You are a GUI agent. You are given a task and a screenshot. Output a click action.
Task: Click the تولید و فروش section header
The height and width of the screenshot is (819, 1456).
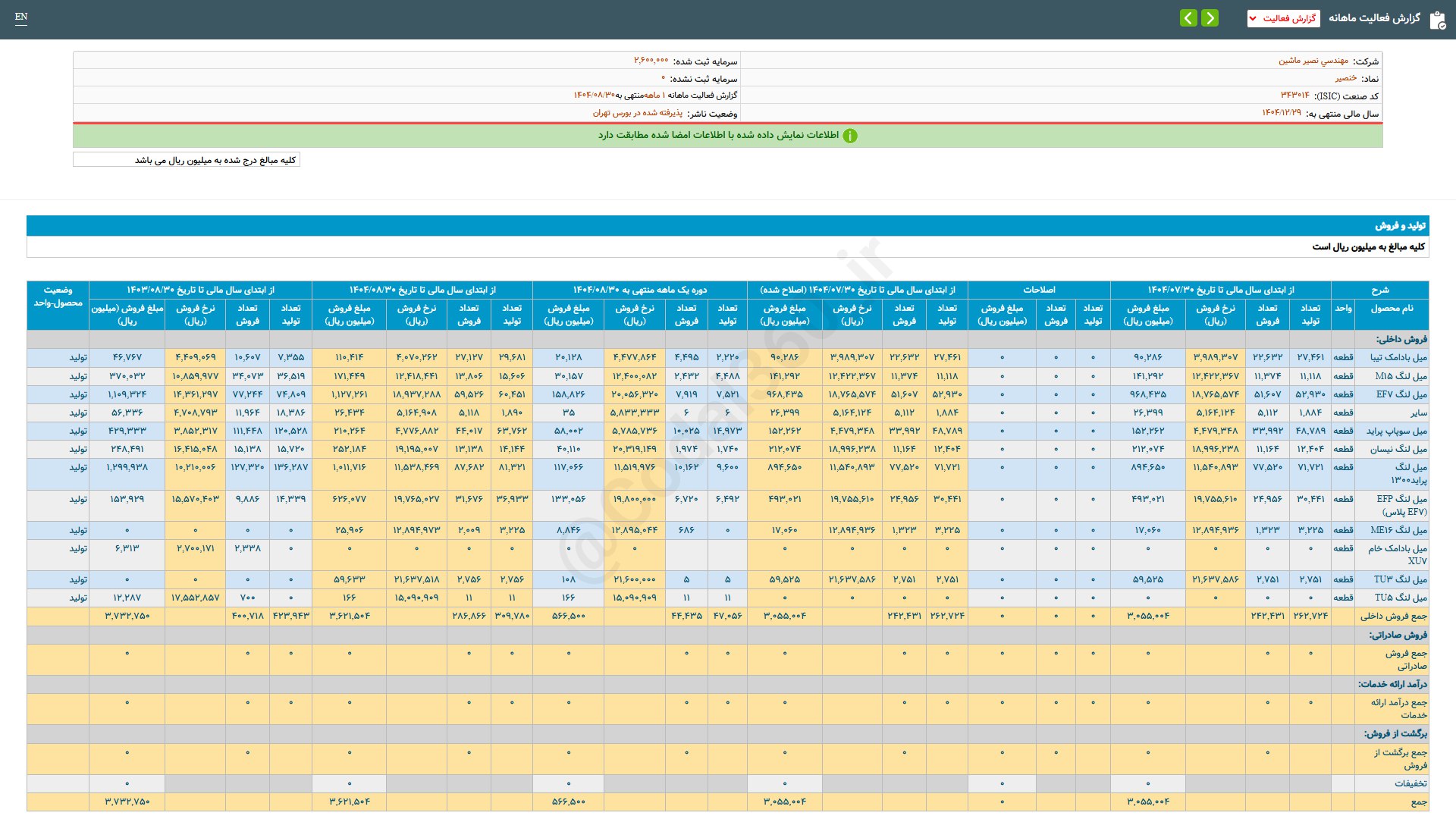[x=1400, y=226]
